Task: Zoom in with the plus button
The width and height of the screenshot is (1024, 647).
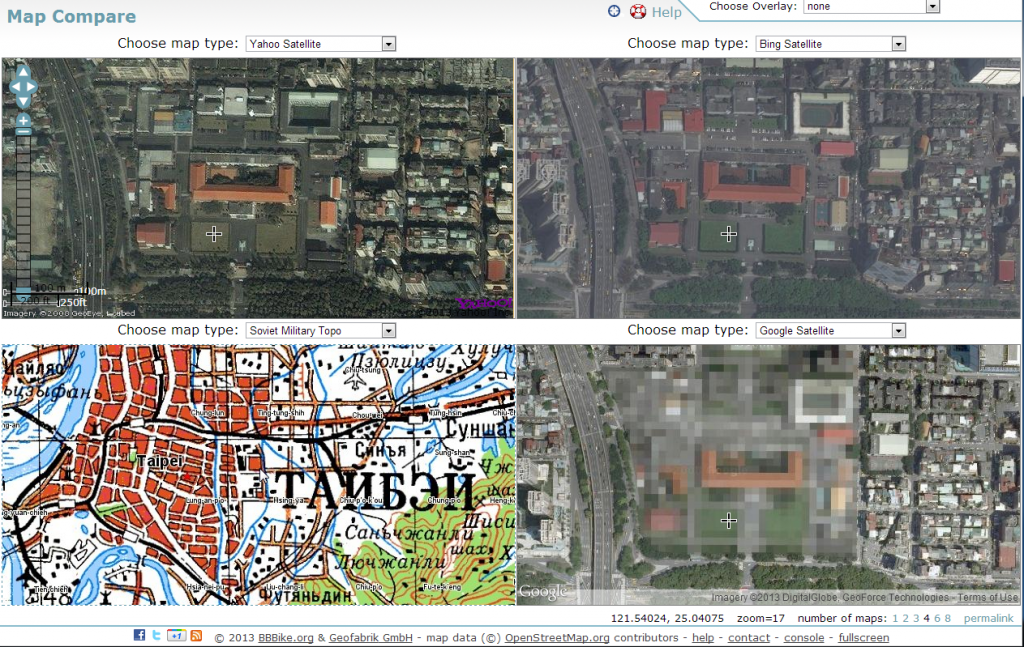Action: pyautogui.click(x=23, y=120)
